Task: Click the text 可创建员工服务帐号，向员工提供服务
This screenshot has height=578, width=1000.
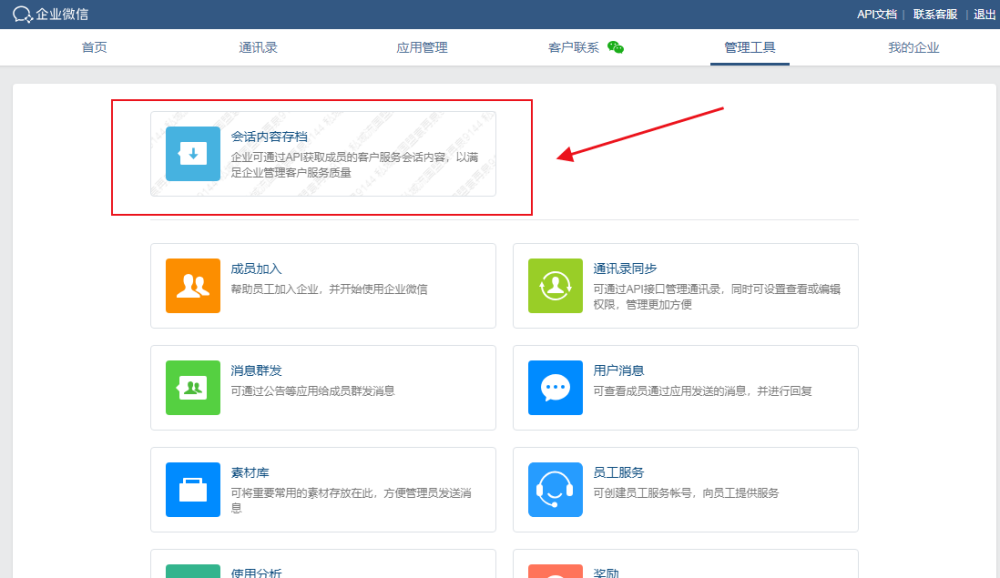Action: [x=686, y=493]
